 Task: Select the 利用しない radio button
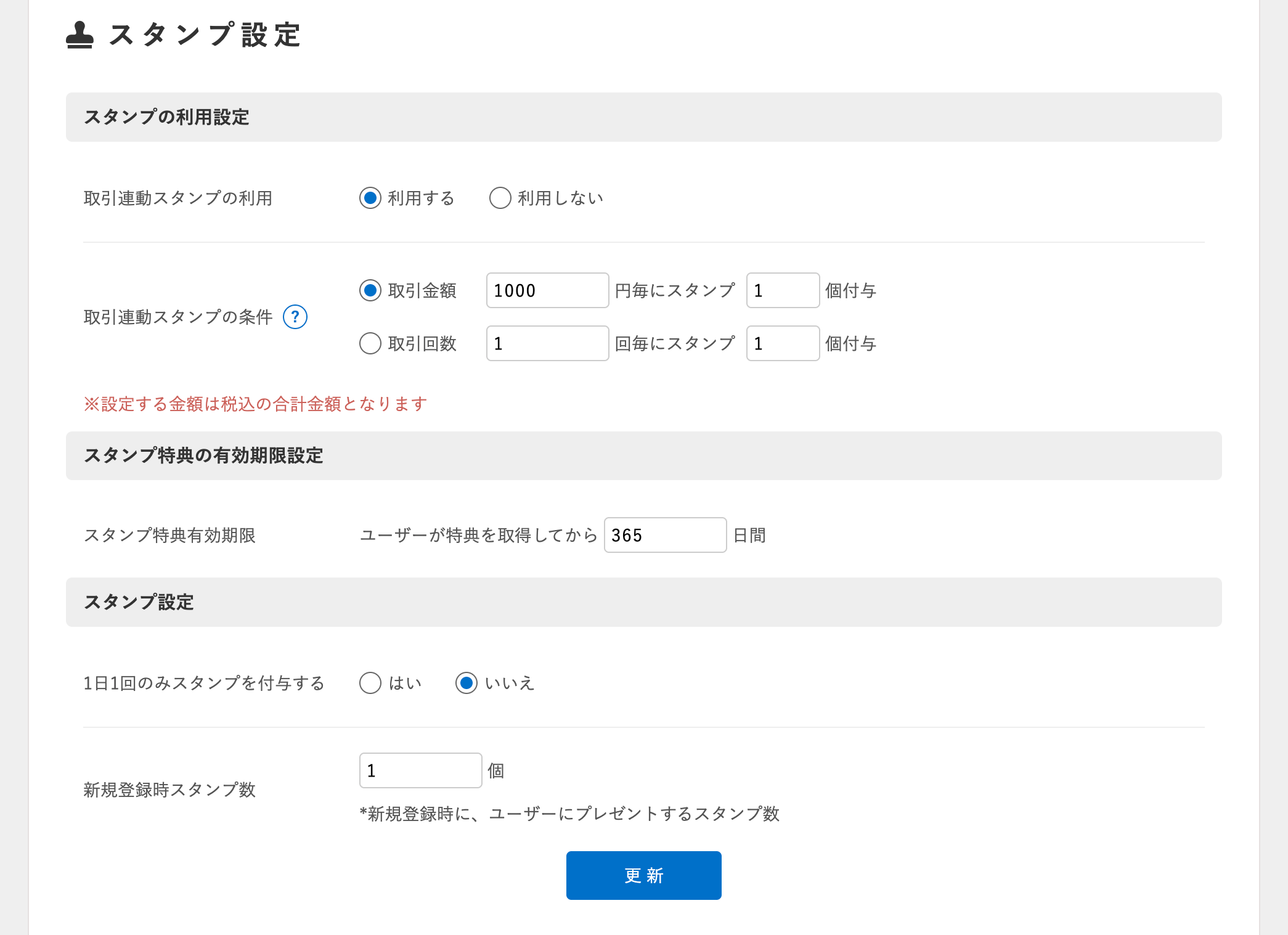coord(500,198)
